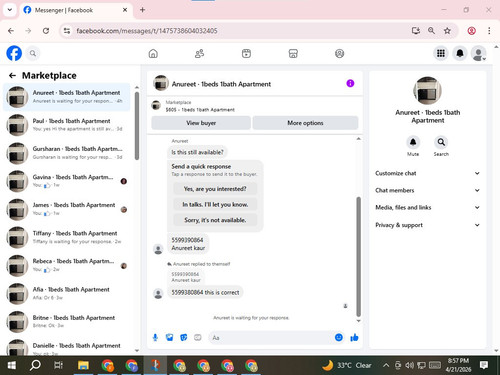Open Windows Task View button

point(59,365)
